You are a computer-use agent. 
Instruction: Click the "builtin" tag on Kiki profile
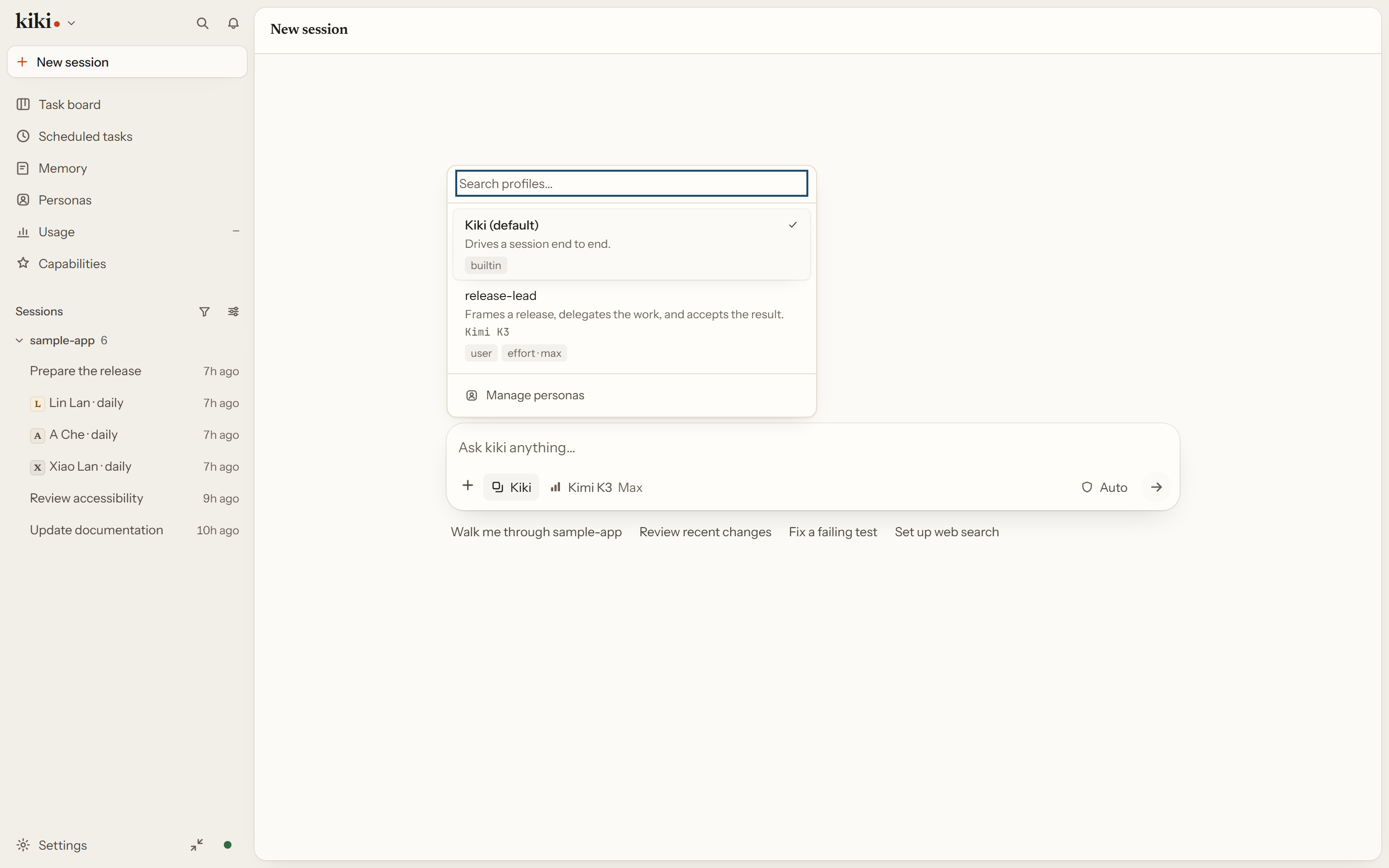tap(486, 265)
